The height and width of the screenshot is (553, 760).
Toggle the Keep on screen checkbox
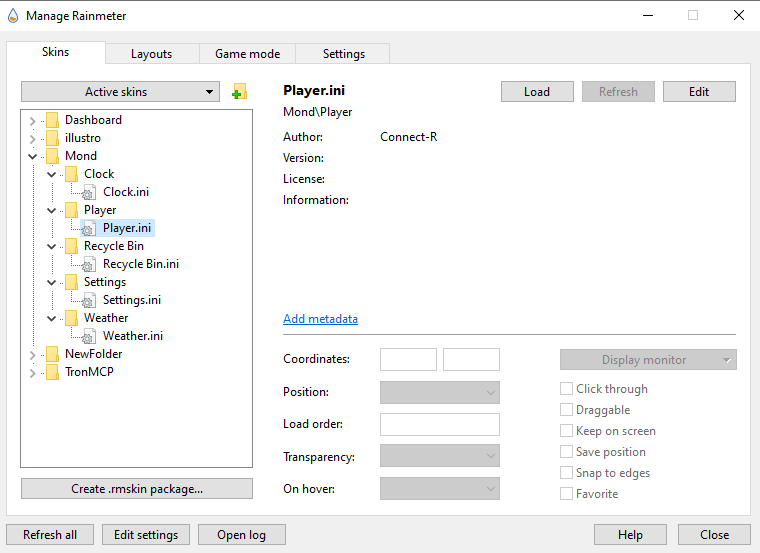566,430
